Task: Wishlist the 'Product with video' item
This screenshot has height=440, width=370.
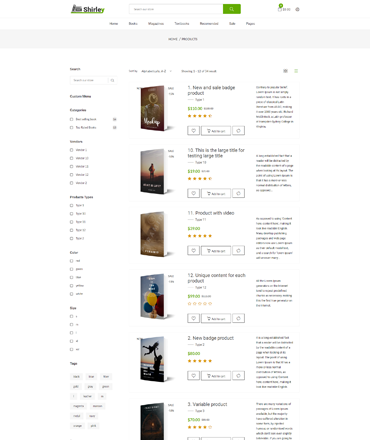Action: point(193,251)
